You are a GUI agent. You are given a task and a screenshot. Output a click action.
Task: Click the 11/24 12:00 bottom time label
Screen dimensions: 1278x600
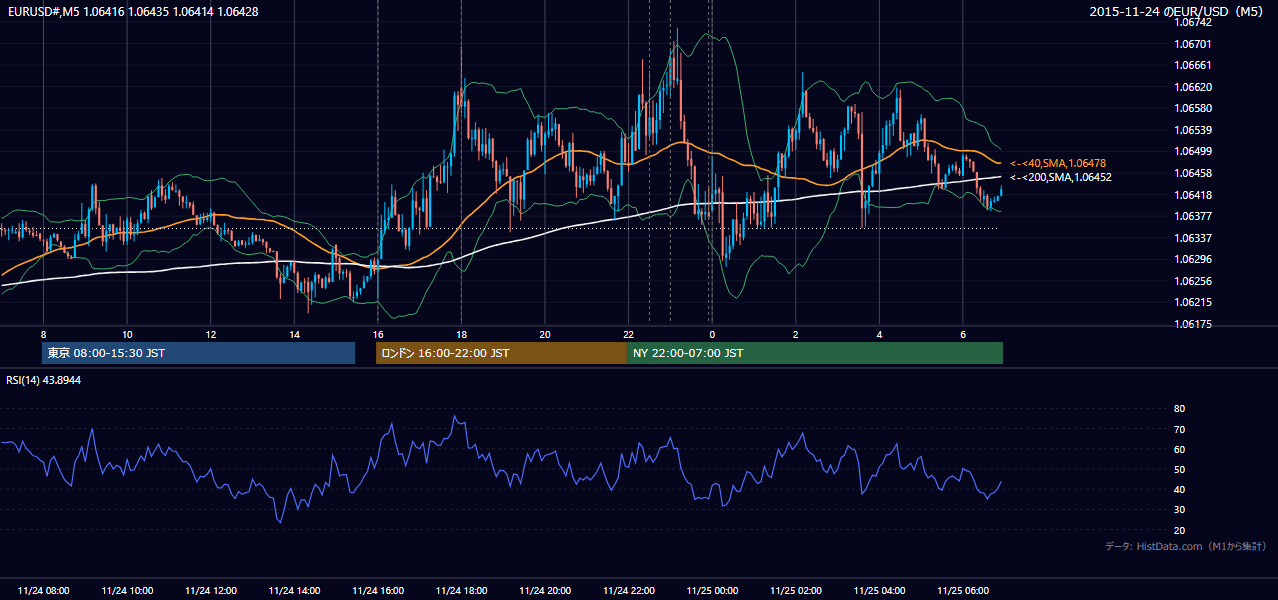211,591
